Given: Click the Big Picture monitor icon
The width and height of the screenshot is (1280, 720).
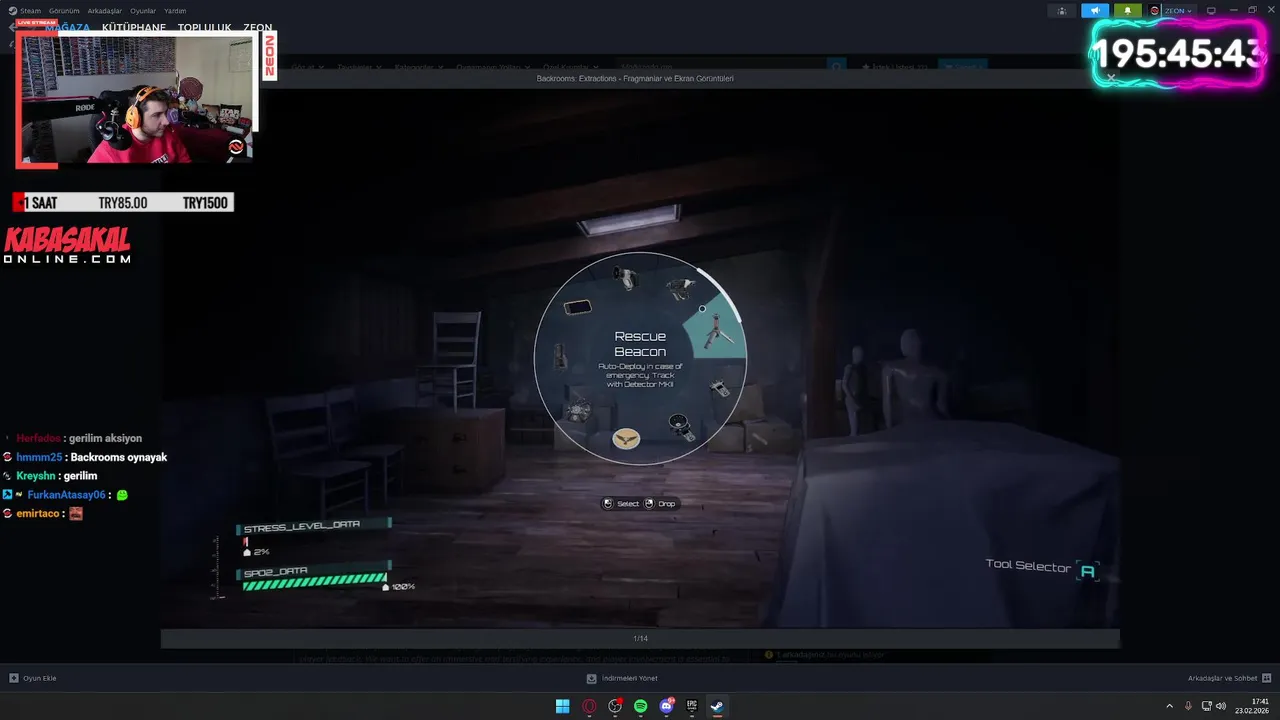Looking at the screenshot, I should click(1211, 10).
